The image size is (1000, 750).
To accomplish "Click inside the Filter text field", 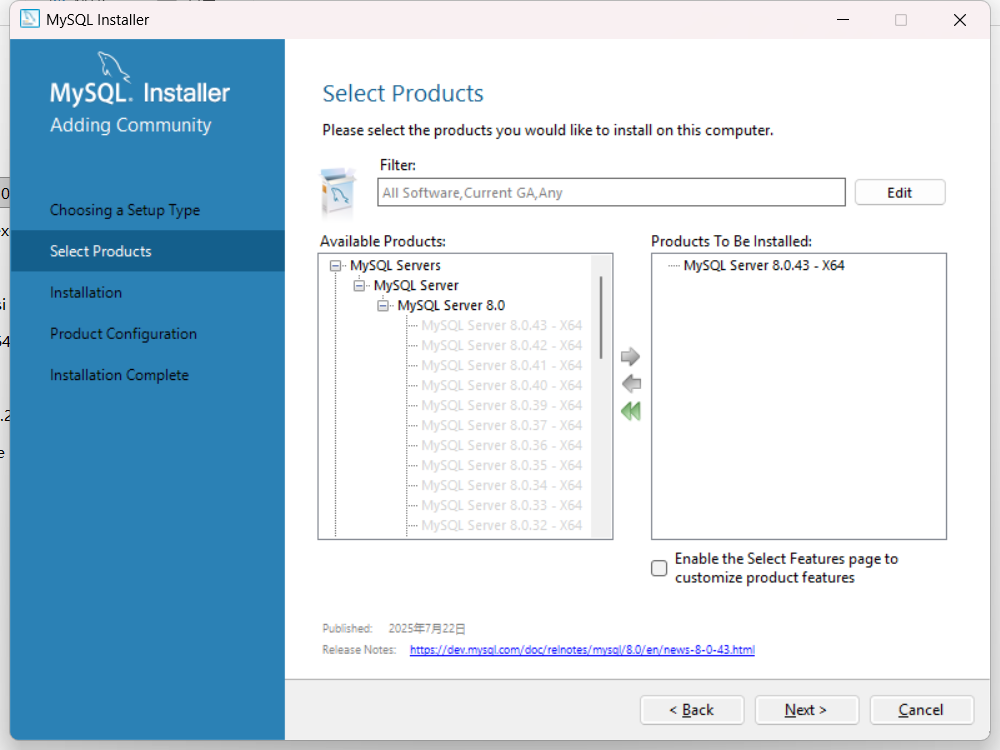I will [x=612, y=193].
